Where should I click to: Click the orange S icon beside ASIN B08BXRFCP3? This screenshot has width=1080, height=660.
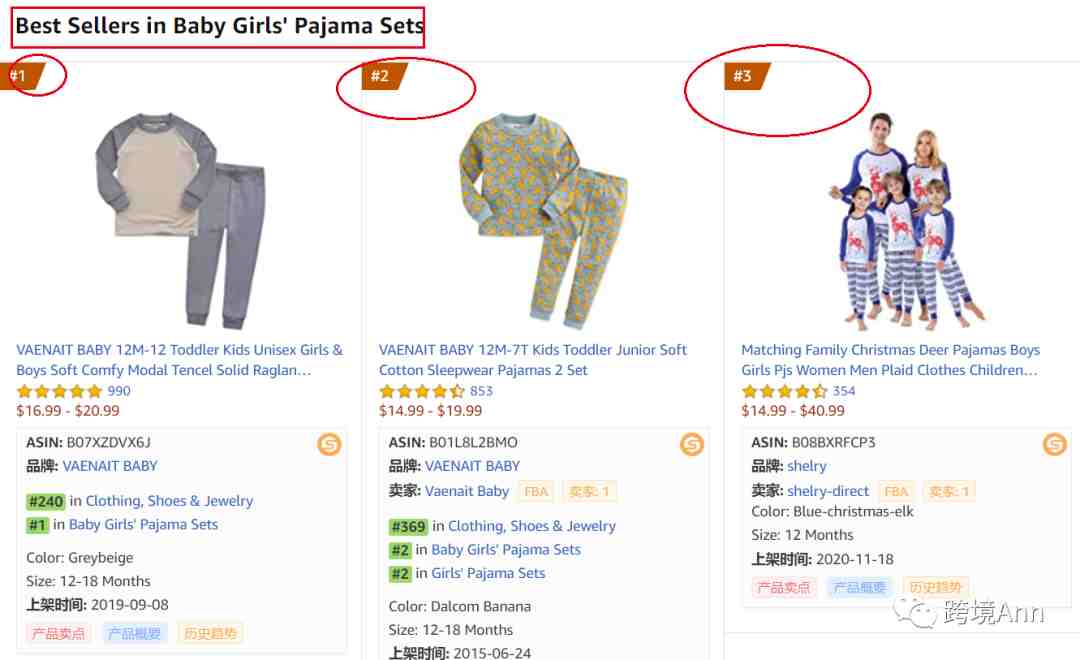[1055, 444]
